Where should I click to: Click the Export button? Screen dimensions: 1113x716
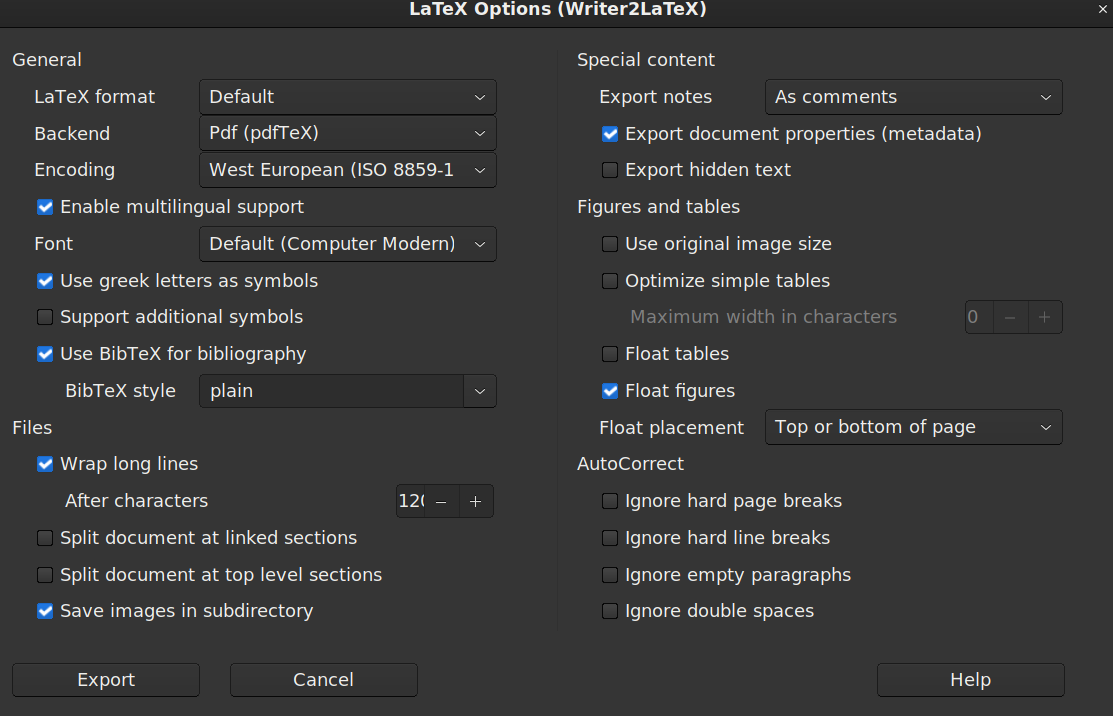coord(106,680)
